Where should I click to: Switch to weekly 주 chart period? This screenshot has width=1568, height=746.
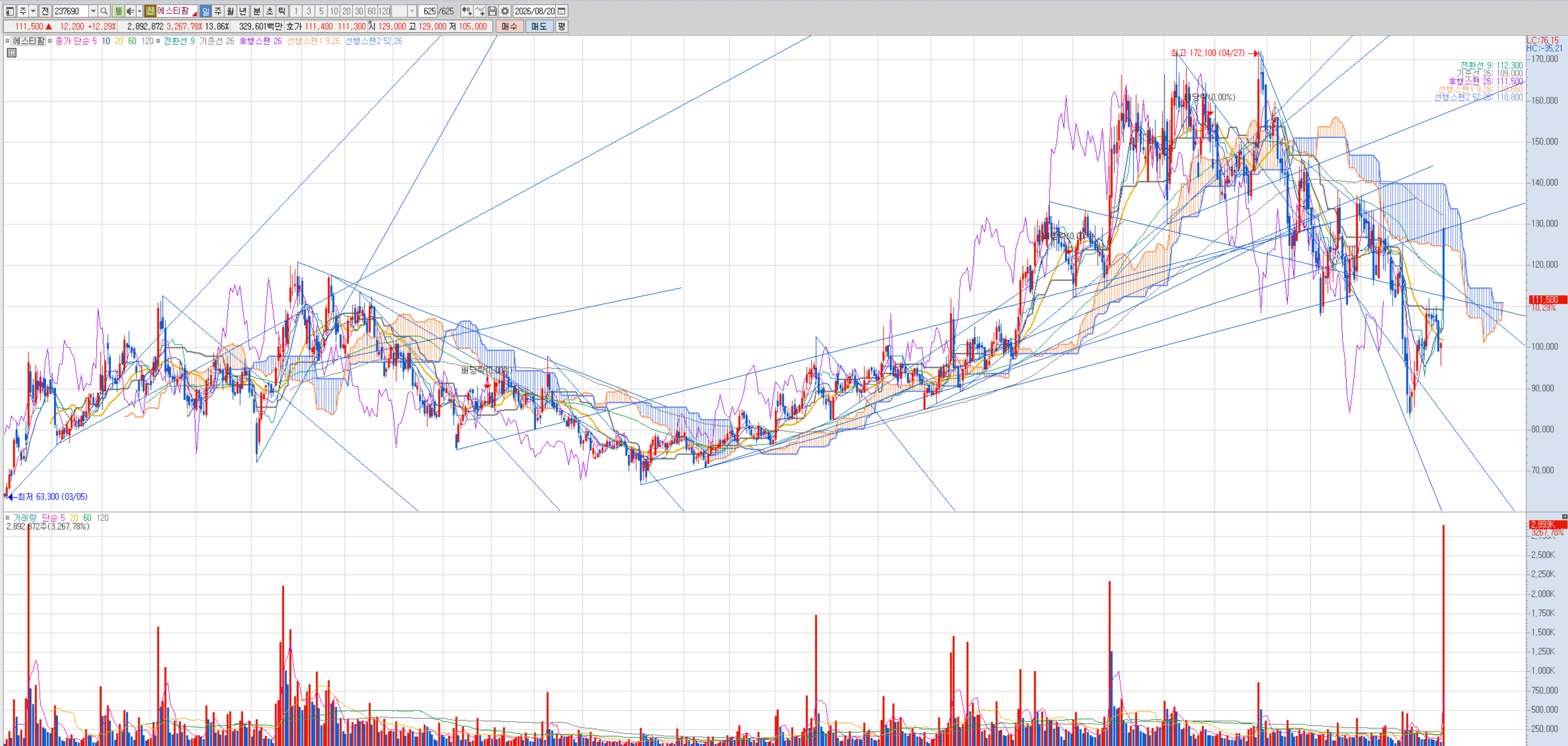pos(218,11)
